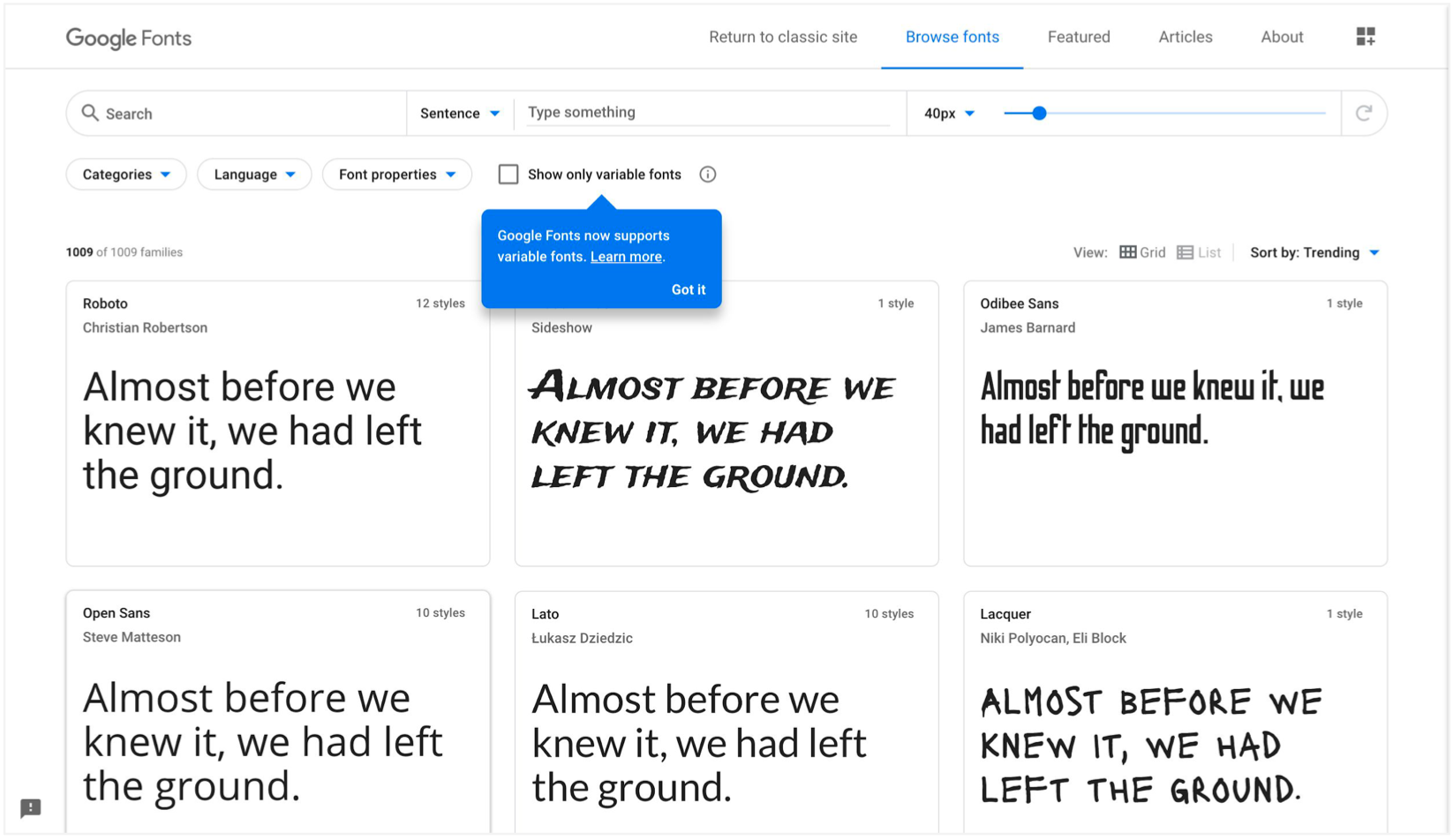Switch to Grid view icon
The height and width of the screenshot is (840, 1453).
1127,252
